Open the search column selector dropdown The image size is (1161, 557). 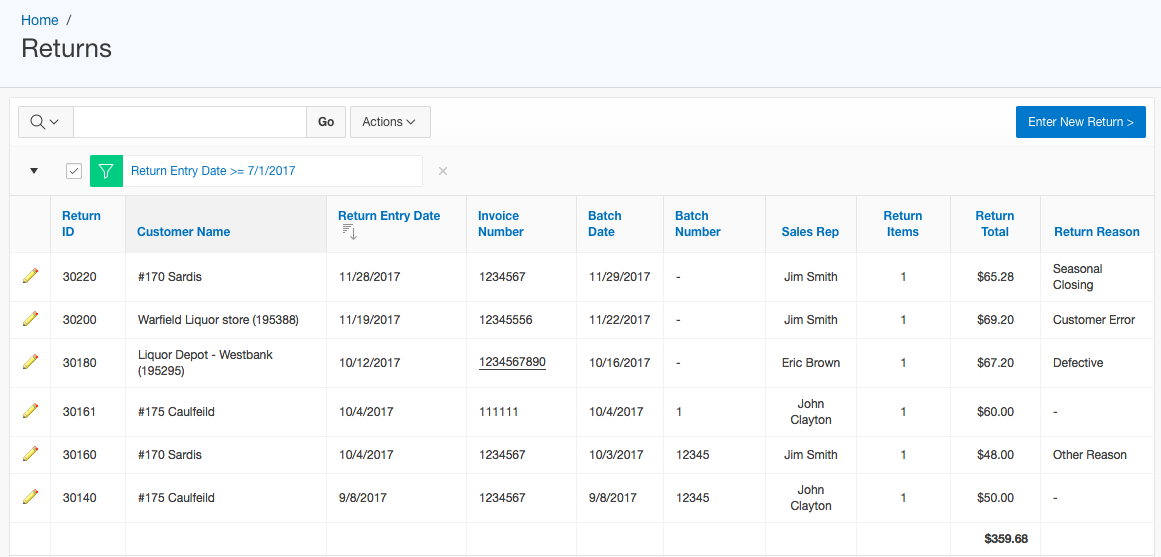coord(45,122)
